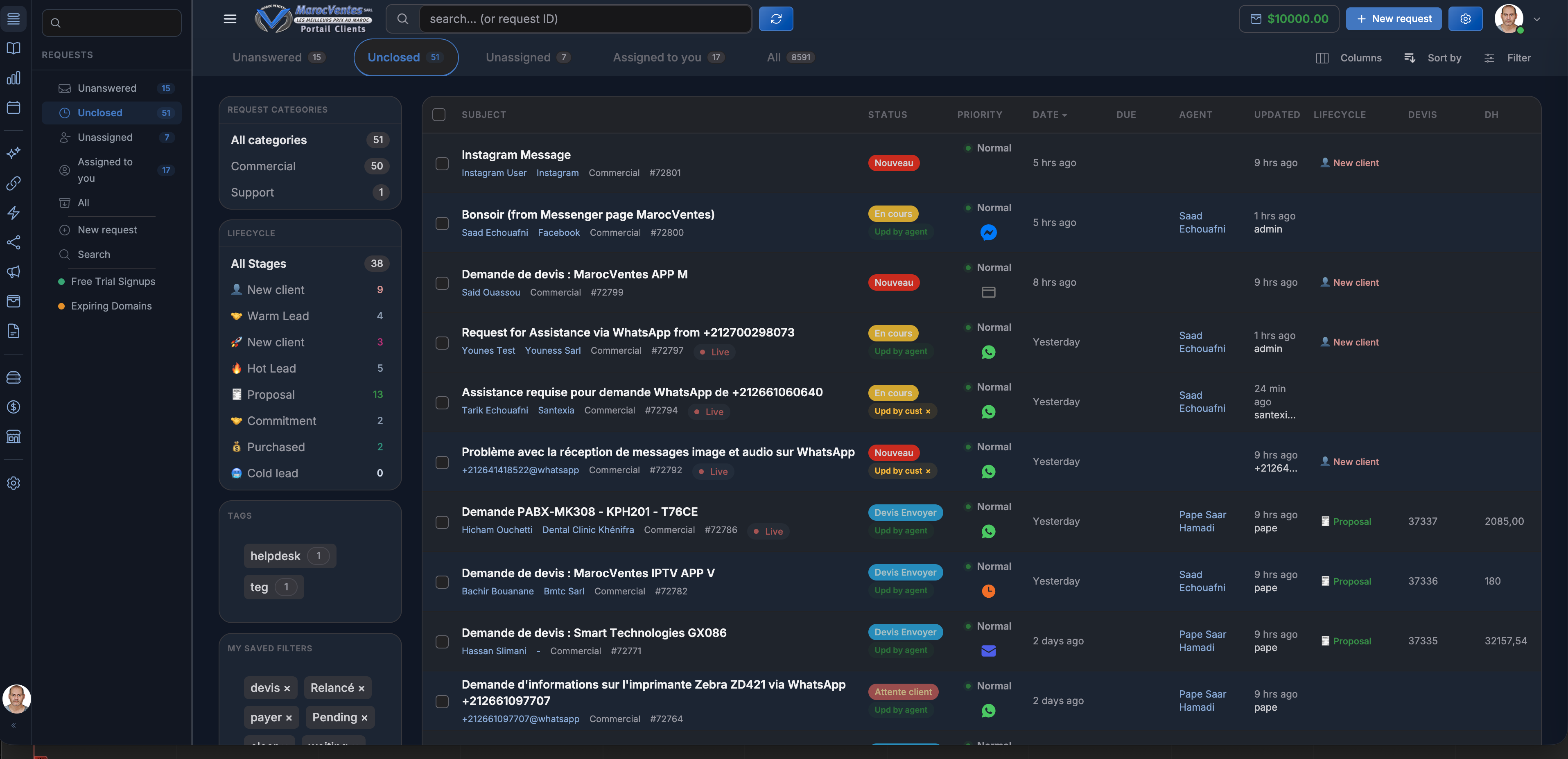The image size is (1568, 759).
Task: Open the Younes Test contact link
Action: pos(488,350)
